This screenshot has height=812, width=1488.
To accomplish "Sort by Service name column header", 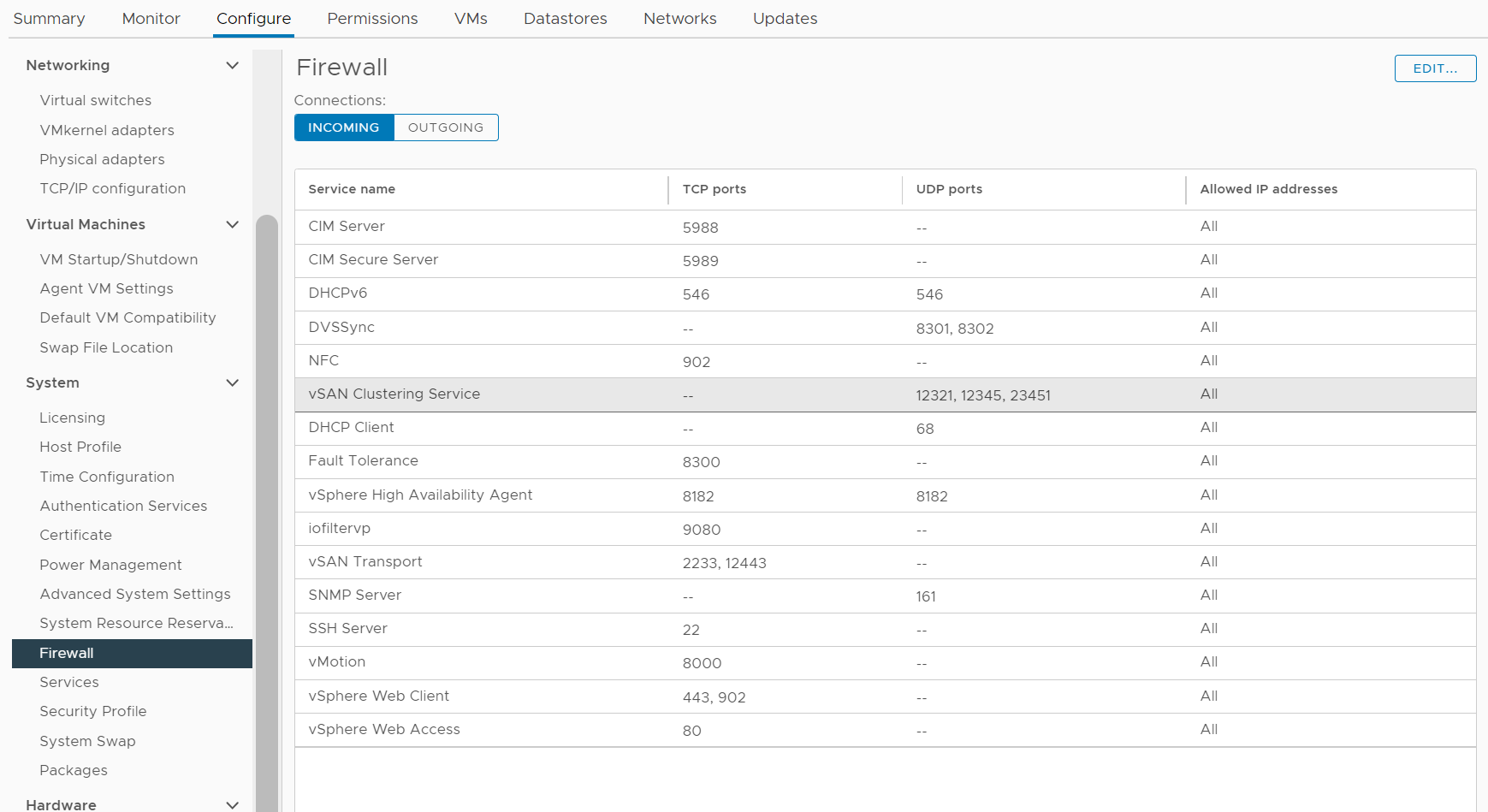I will (x=352, y=189).
